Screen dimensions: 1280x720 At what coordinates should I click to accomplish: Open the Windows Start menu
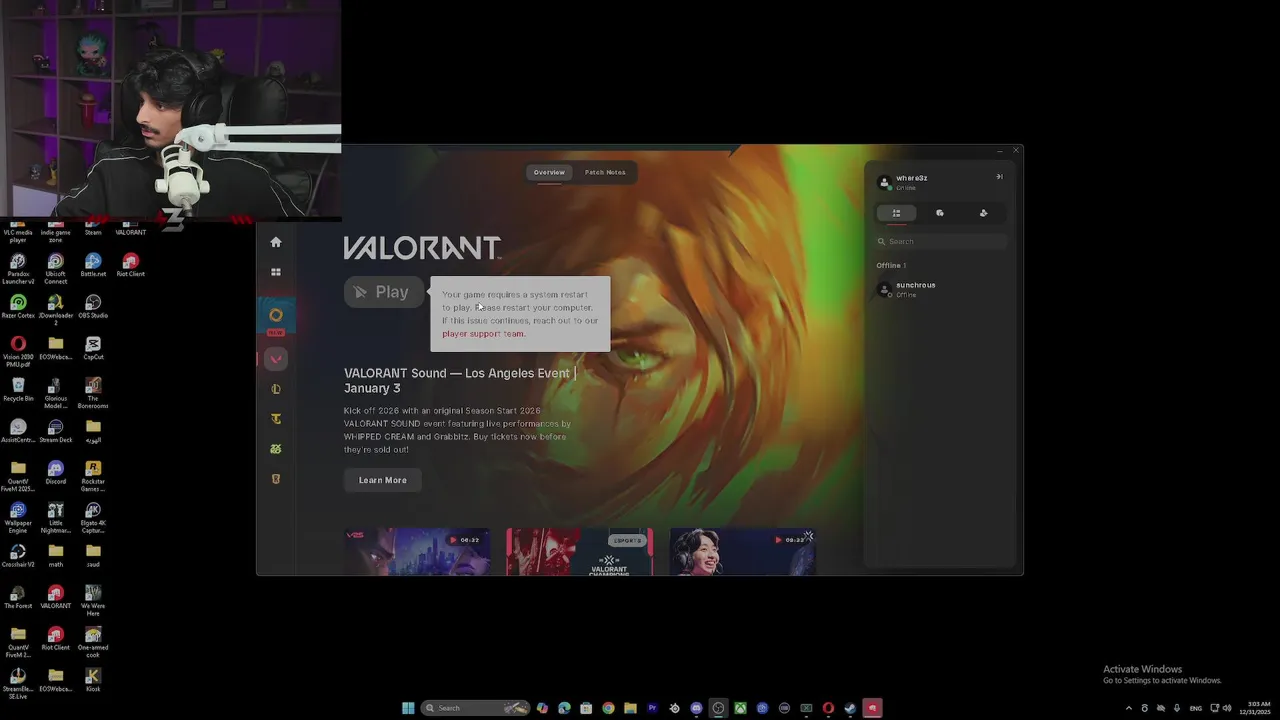tap(408, 708)
